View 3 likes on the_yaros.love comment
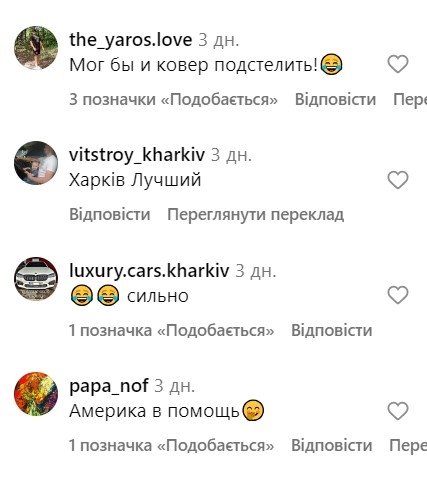 (173, 99)
